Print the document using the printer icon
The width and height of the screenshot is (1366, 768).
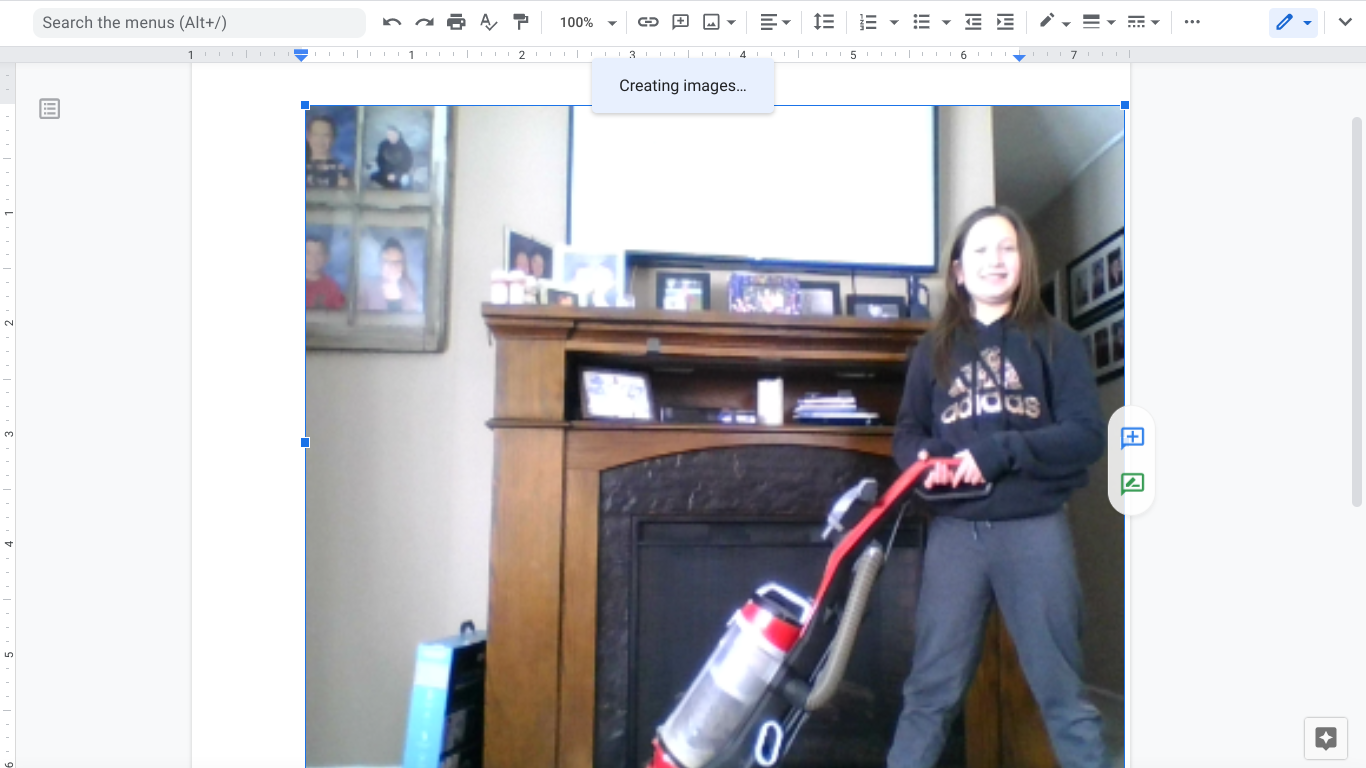point(456,22)
